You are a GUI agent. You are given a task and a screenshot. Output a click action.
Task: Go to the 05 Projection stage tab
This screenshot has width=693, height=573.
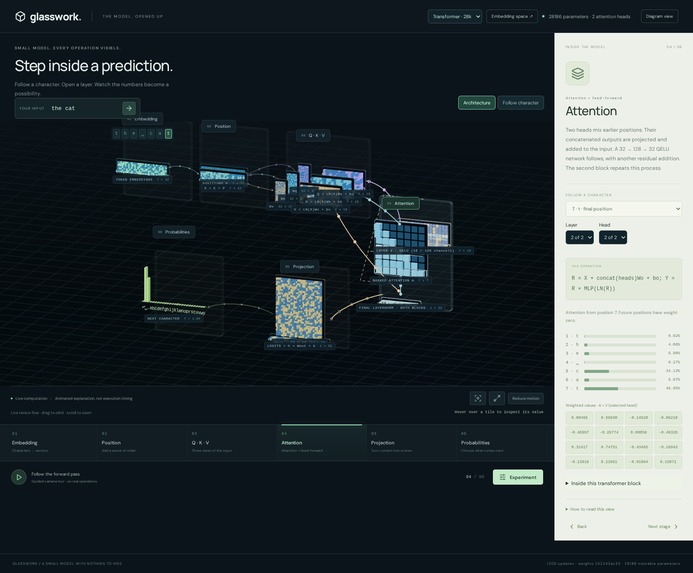(411, 443)
